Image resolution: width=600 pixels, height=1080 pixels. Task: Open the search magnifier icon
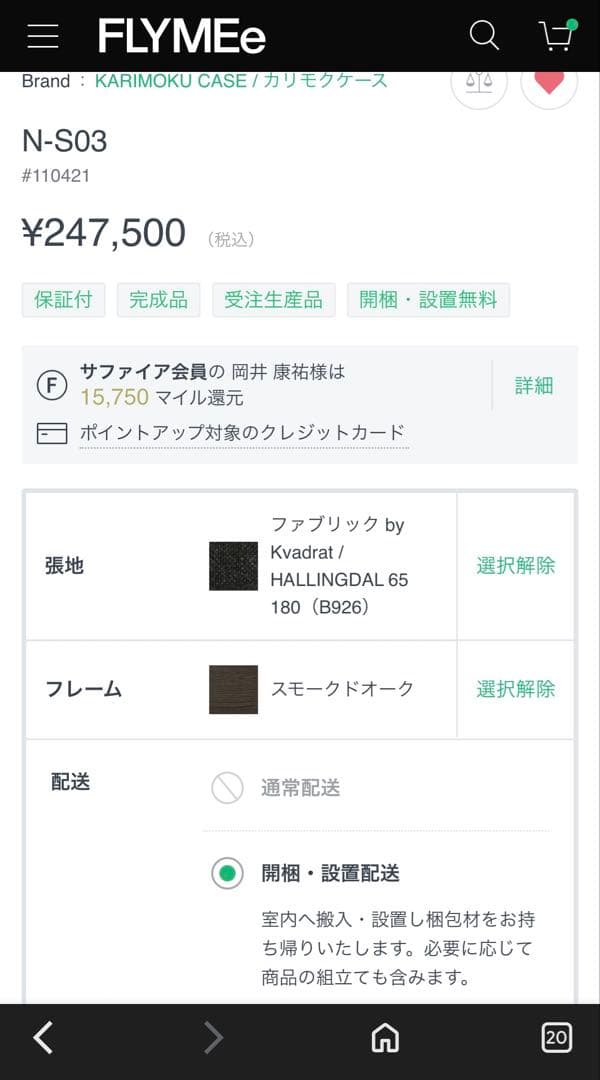coord(484,36)
